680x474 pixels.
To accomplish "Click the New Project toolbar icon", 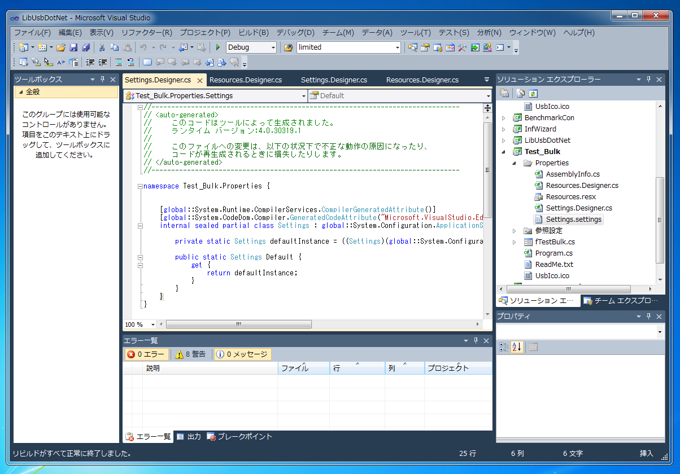I will (23, 47).
